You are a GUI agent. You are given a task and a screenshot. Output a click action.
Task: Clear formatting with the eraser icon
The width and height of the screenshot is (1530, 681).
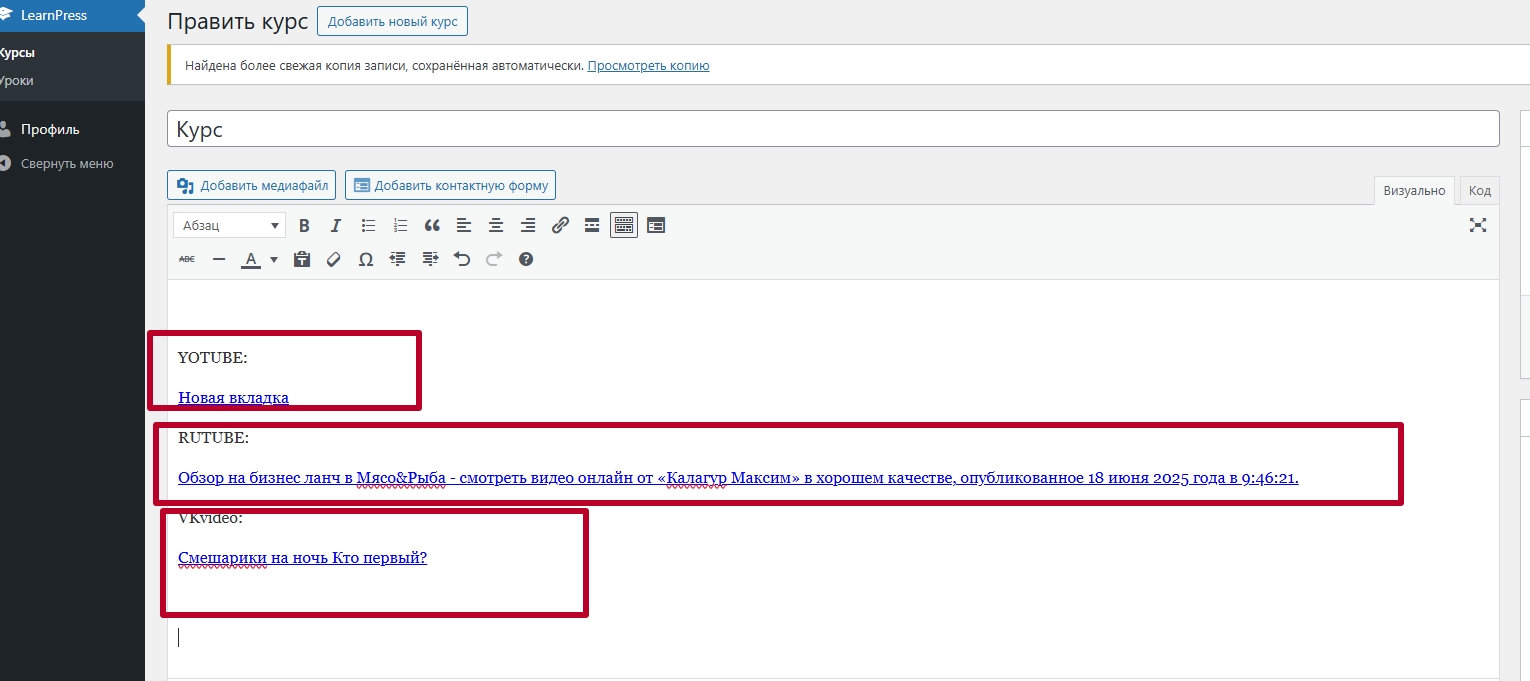334,259
